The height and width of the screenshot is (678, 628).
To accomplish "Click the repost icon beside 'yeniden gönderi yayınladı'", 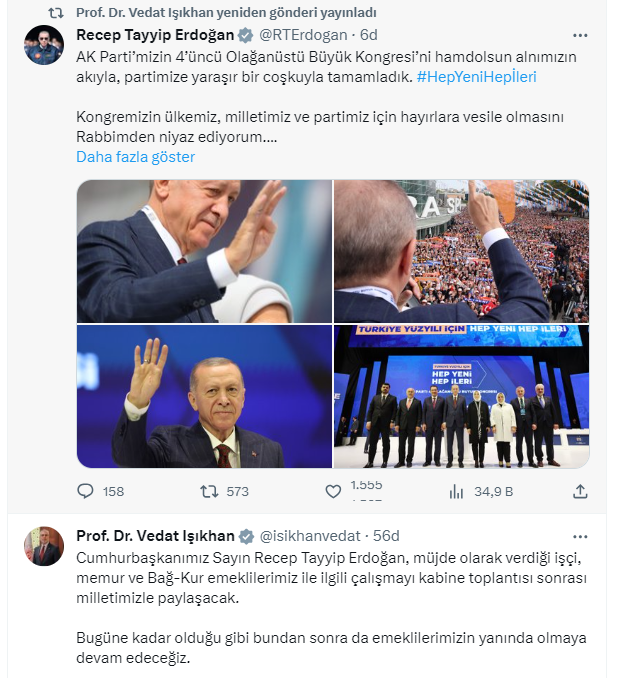I will pyautogui.click(x=56, y=13).
